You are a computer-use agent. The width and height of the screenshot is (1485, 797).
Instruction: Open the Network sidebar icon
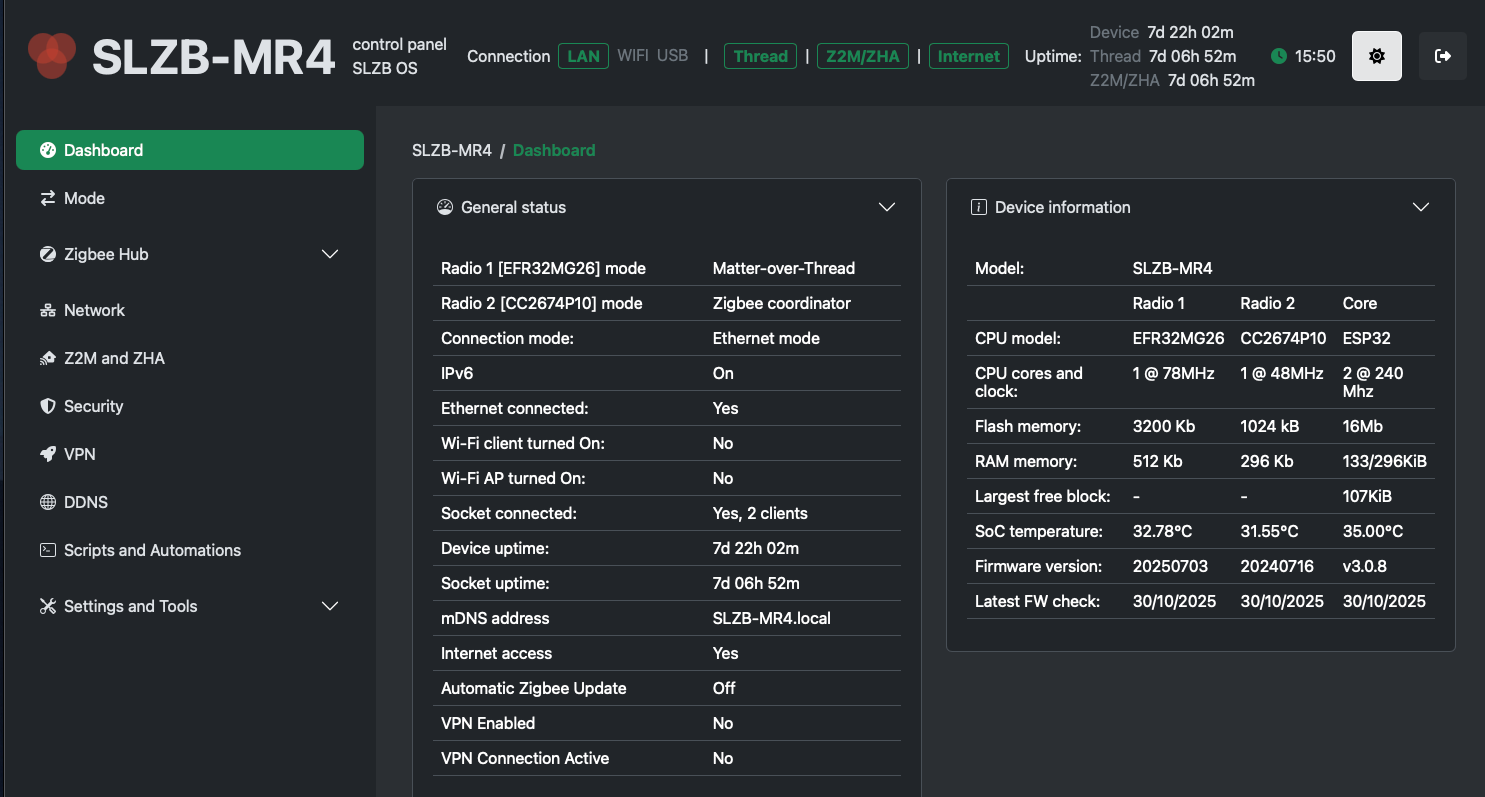click(47, 310)
